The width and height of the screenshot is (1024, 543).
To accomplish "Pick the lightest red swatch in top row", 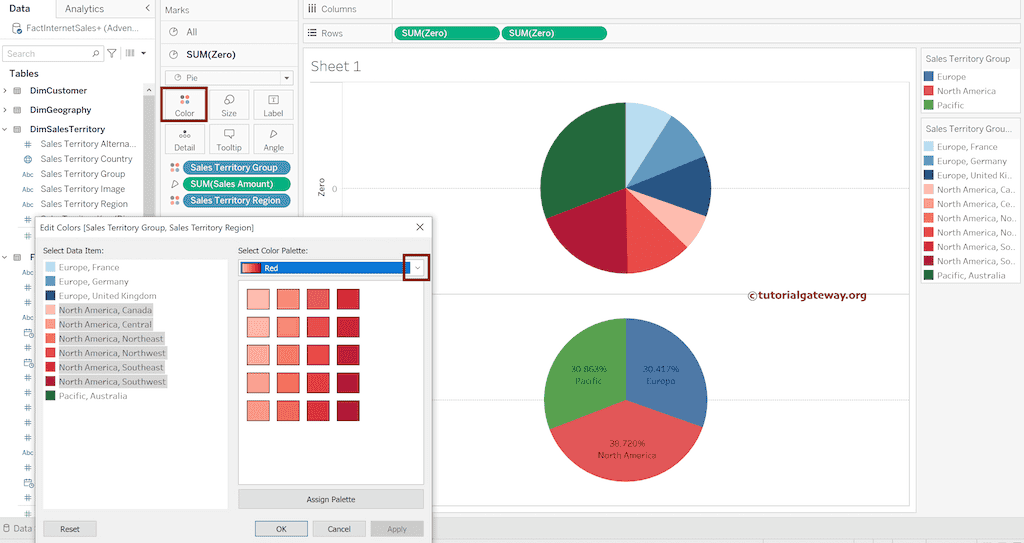I will pyautogui.click(x=258, y=299).
